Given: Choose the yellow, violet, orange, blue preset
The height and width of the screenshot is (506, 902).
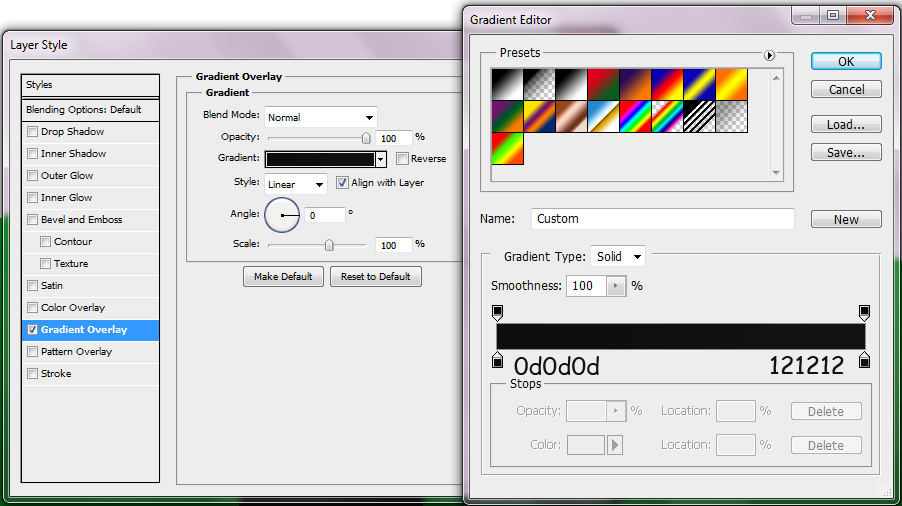Looking at the screenshot, I should pos(539,117).
